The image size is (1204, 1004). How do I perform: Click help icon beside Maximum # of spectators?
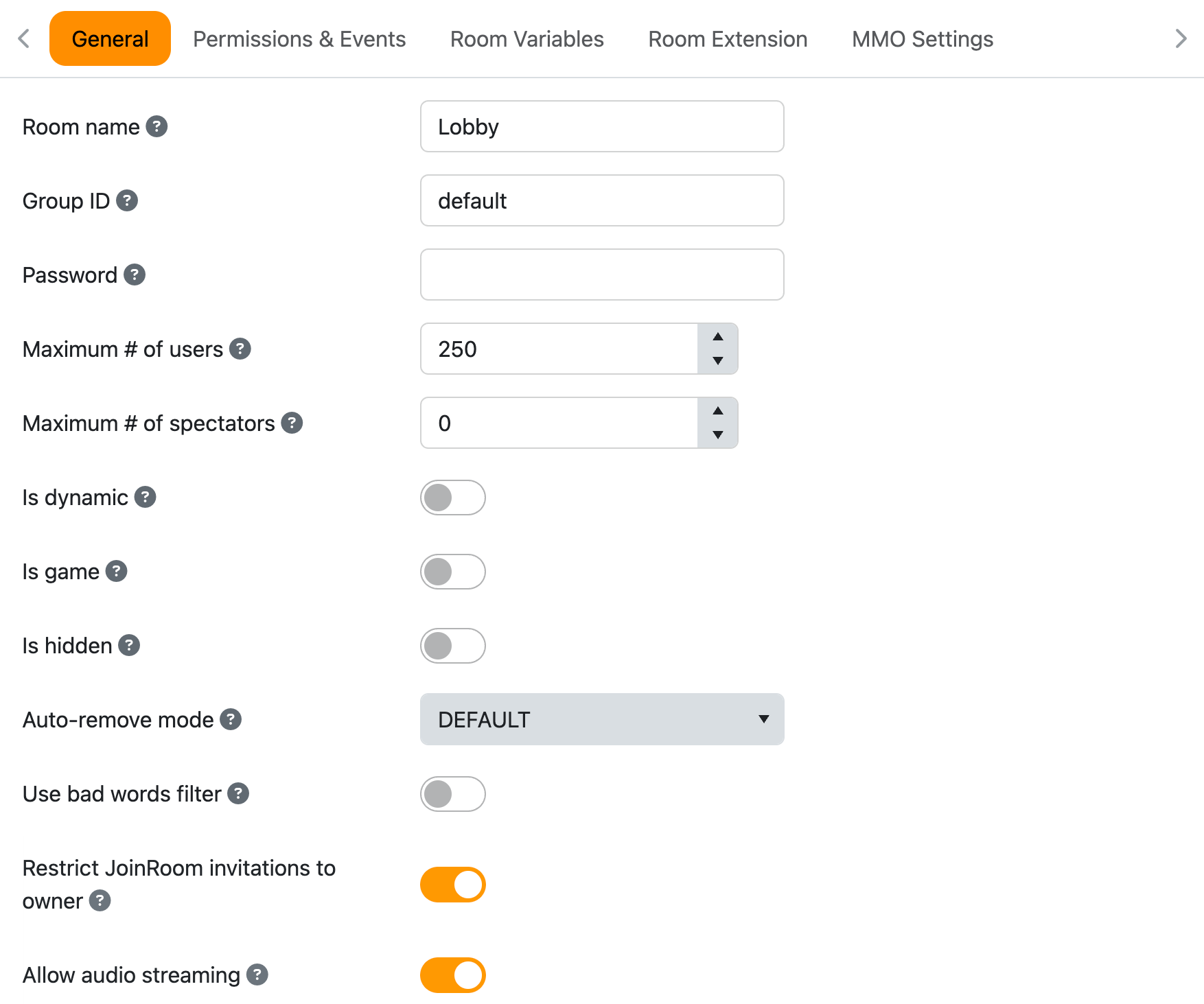[x=292, y=423]
